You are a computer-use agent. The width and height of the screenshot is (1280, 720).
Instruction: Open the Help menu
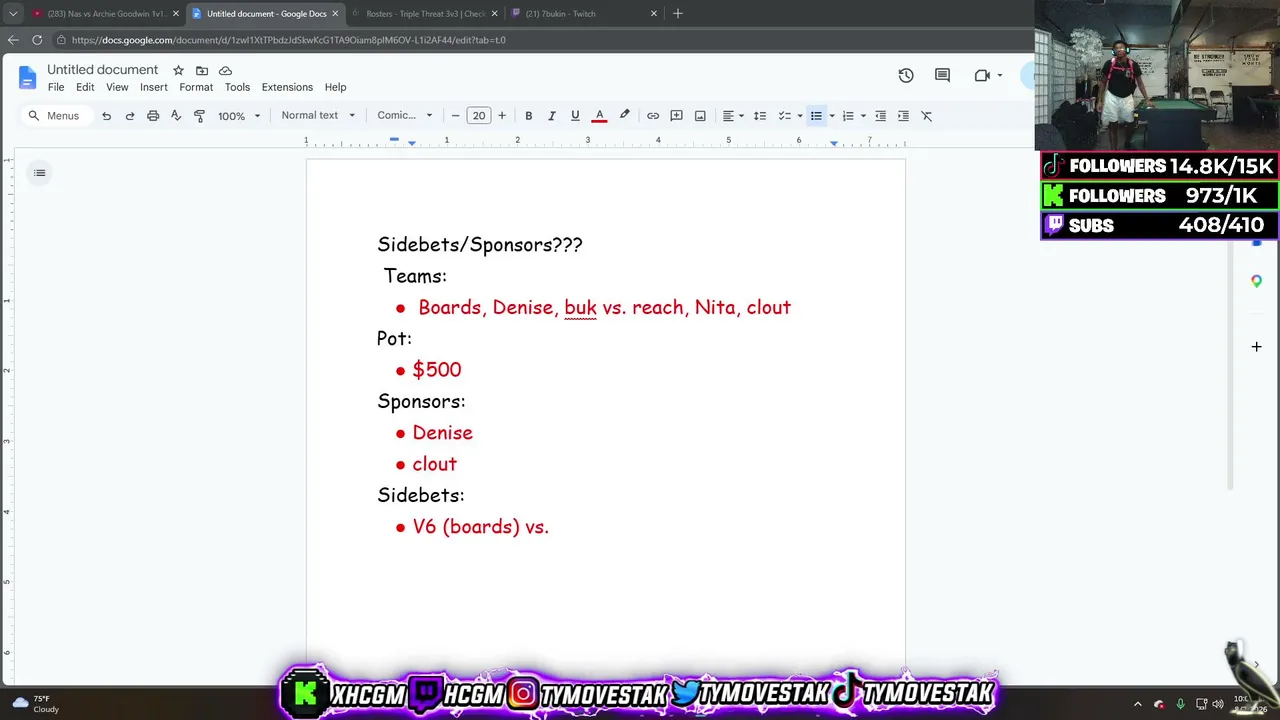(335, 87)
